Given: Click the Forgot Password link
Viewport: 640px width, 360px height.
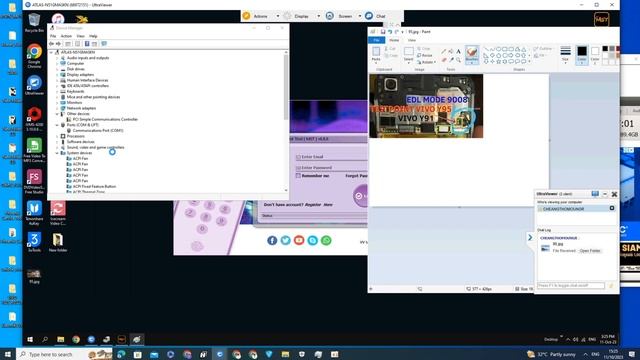Looking at the screenshot, I should pos(356,176).
